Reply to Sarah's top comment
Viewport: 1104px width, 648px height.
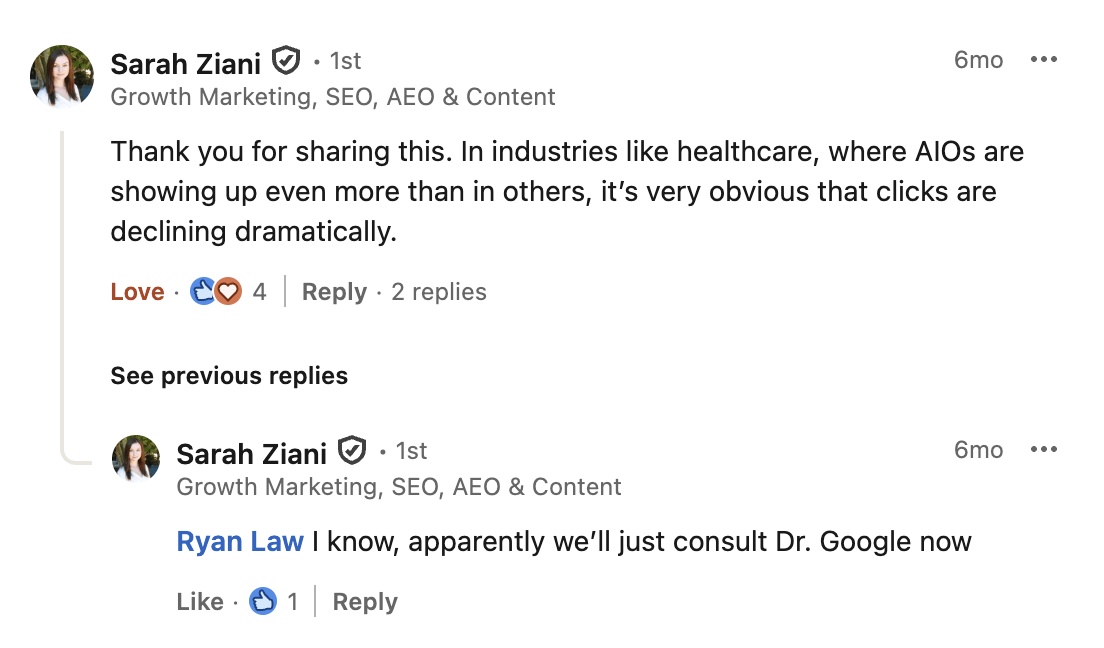click(x=334, y=291)
